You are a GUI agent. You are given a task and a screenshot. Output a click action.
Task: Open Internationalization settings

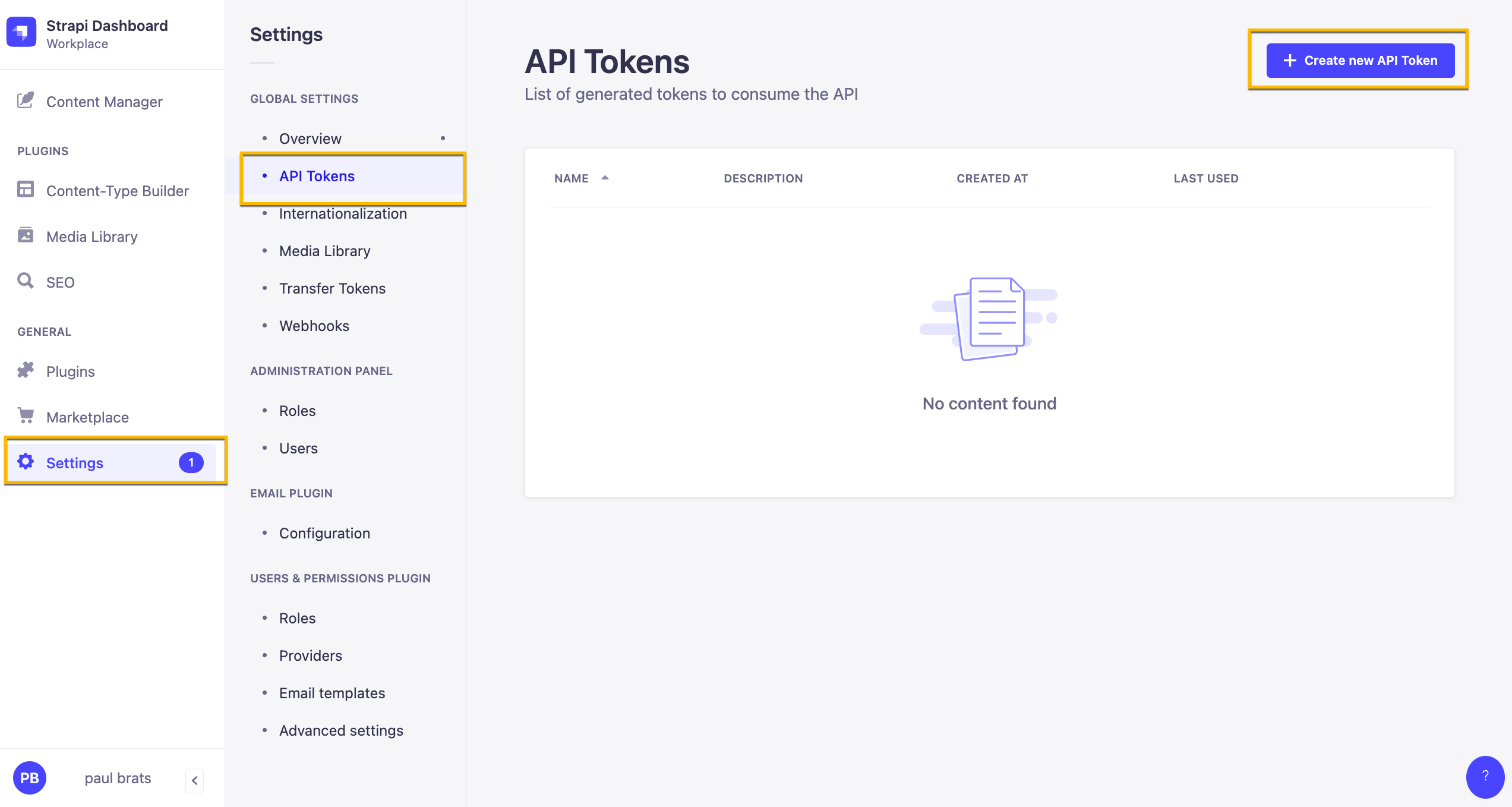pos(343,213)
